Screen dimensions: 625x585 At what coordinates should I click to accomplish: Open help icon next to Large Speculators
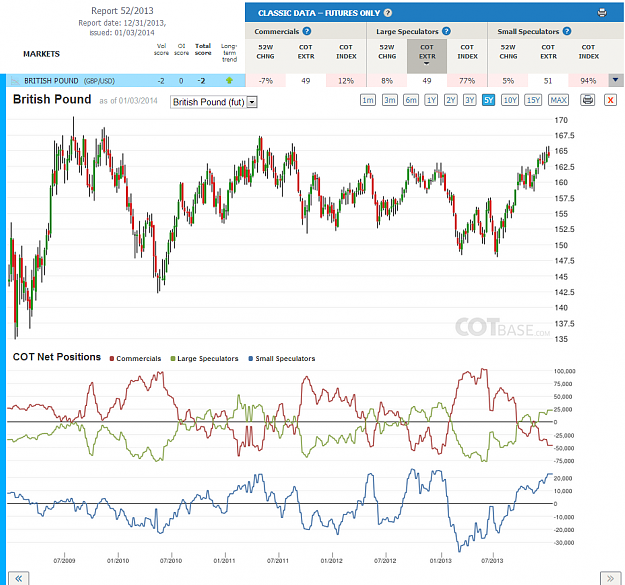click(446, 31)
